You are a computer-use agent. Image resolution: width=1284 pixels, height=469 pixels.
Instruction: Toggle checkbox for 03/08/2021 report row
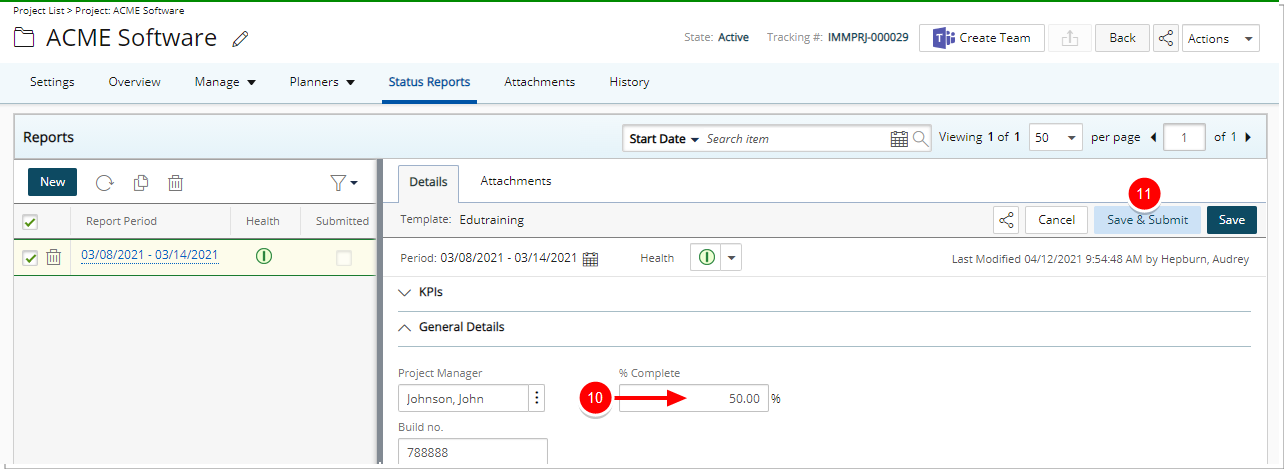[30, 258]
